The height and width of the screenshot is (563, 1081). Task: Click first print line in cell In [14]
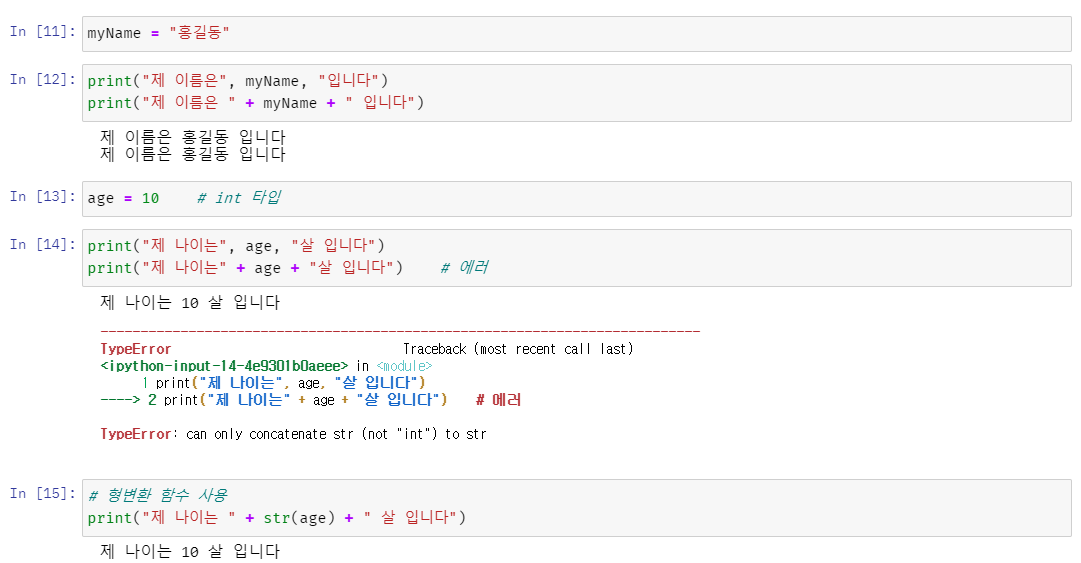coord(236,245)
